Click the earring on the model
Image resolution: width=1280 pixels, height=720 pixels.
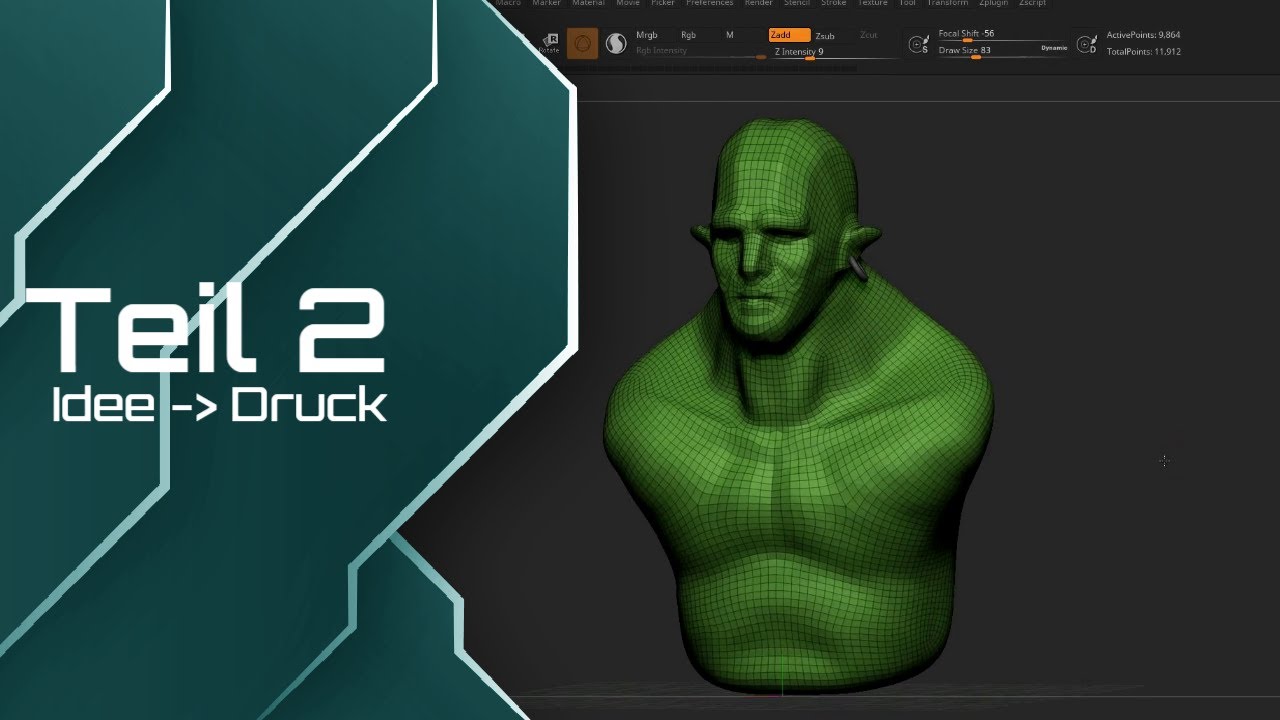coord(858,268)
